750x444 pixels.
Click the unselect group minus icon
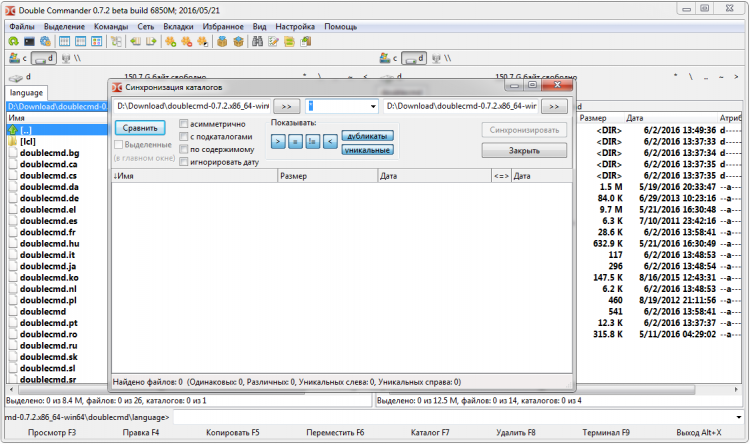point(187,42)
